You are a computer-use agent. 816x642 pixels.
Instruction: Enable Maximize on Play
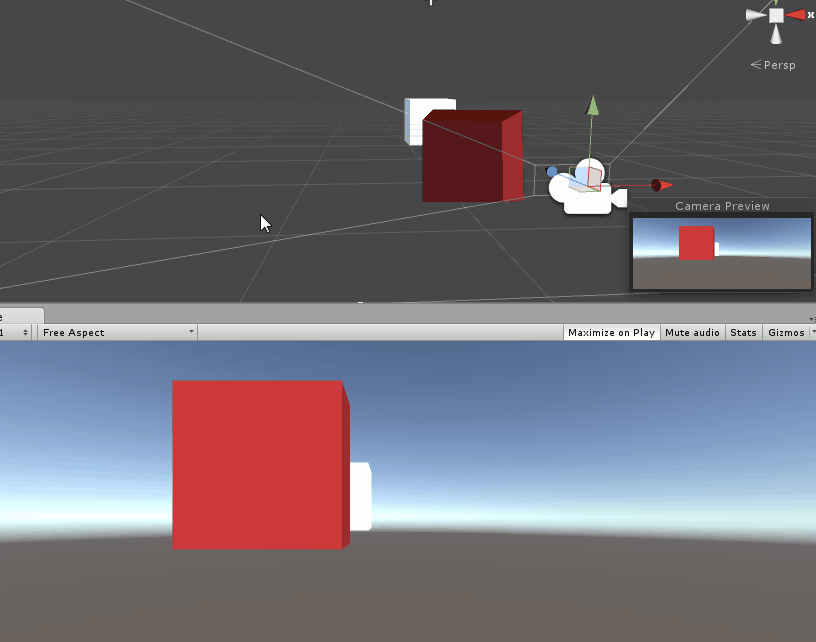pos(611,332)
